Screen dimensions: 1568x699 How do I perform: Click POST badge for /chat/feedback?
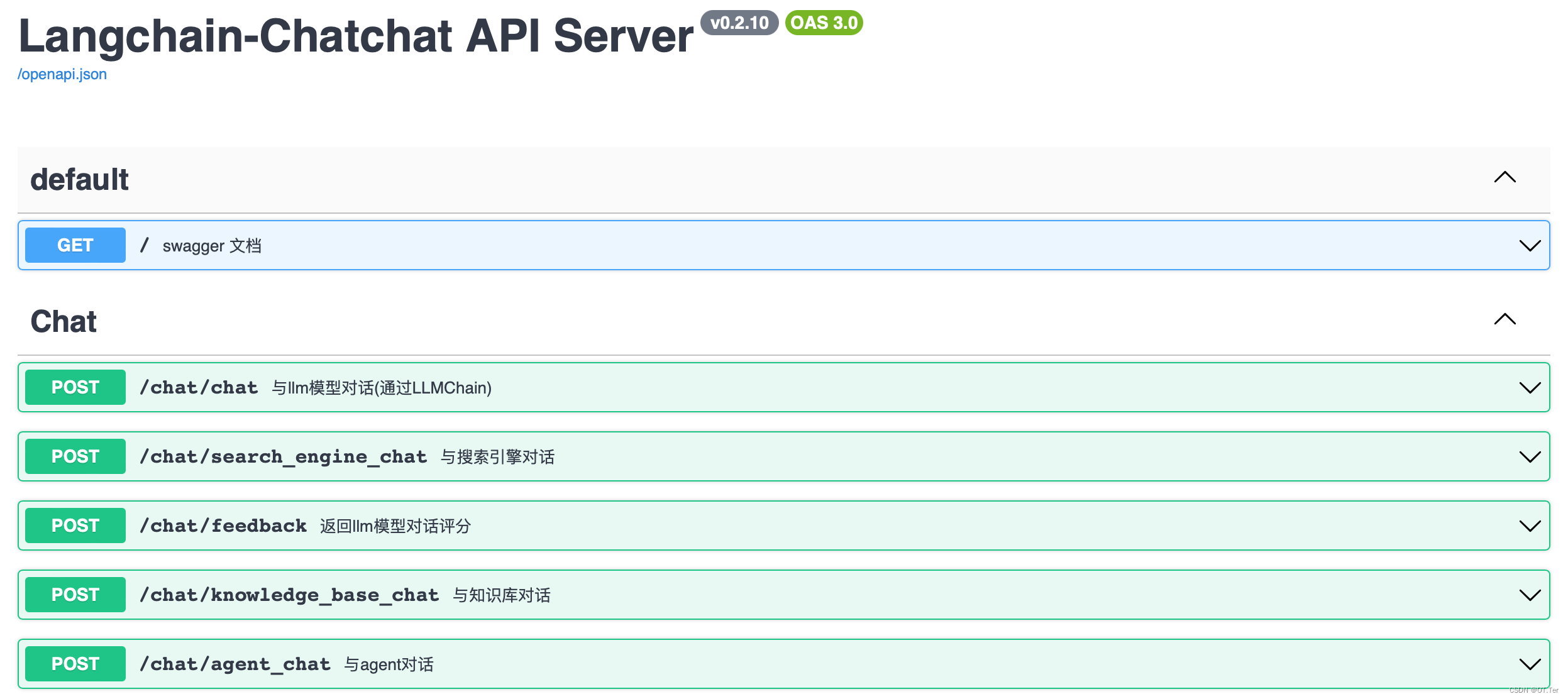(75, 526)
